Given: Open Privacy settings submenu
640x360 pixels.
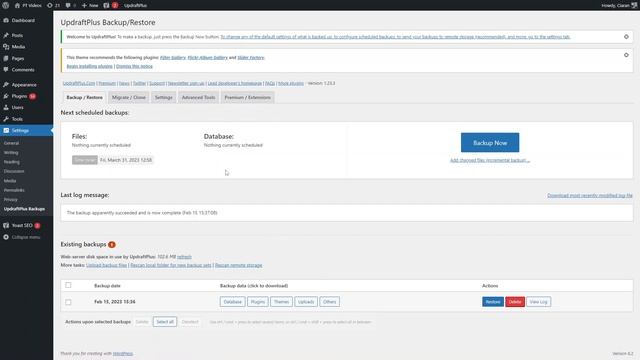Looking at the screenshot, I should (11, 200).
